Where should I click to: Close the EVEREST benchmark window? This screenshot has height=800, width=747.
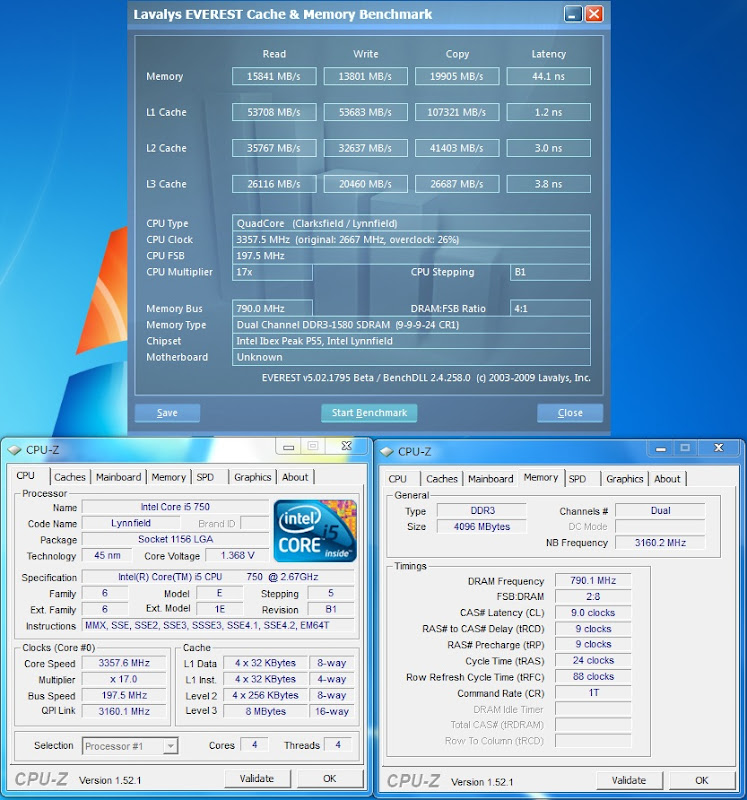(593, 14)
